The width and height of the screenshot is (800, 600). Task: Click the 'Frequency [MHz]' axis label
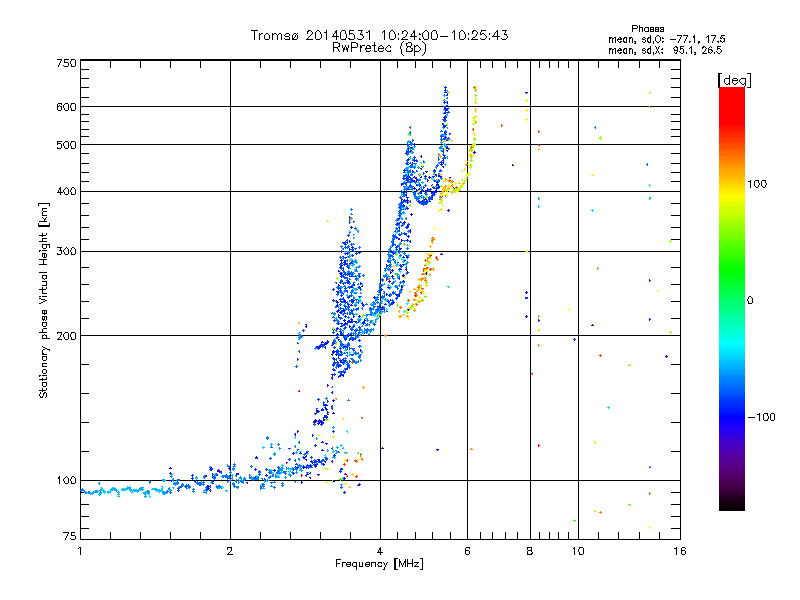[379, 564]
